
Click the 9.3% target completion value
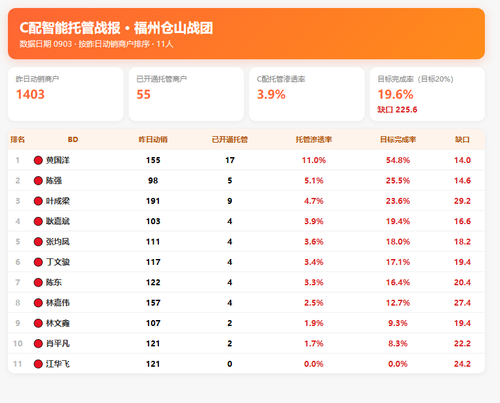click(x=398, y=323)
